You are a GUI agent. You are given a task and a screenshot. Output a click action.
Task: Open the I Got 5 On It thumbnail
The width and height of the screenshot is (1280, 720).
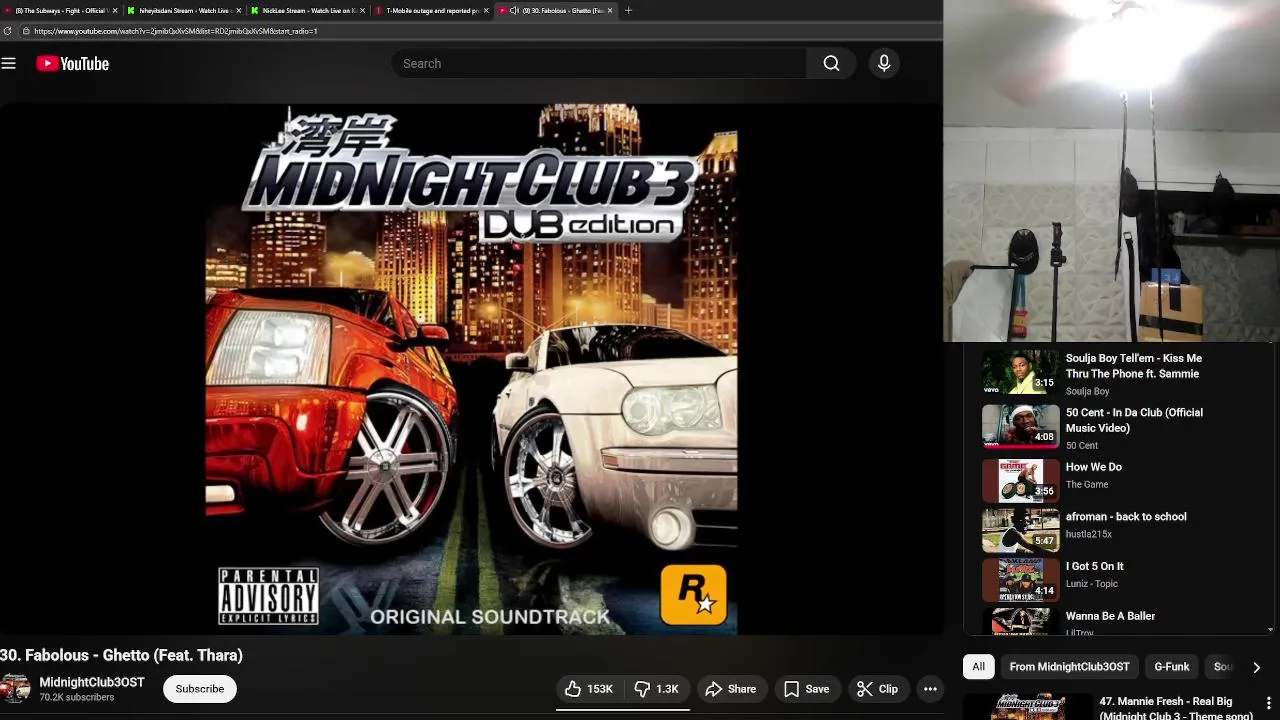coord(1020,579)
